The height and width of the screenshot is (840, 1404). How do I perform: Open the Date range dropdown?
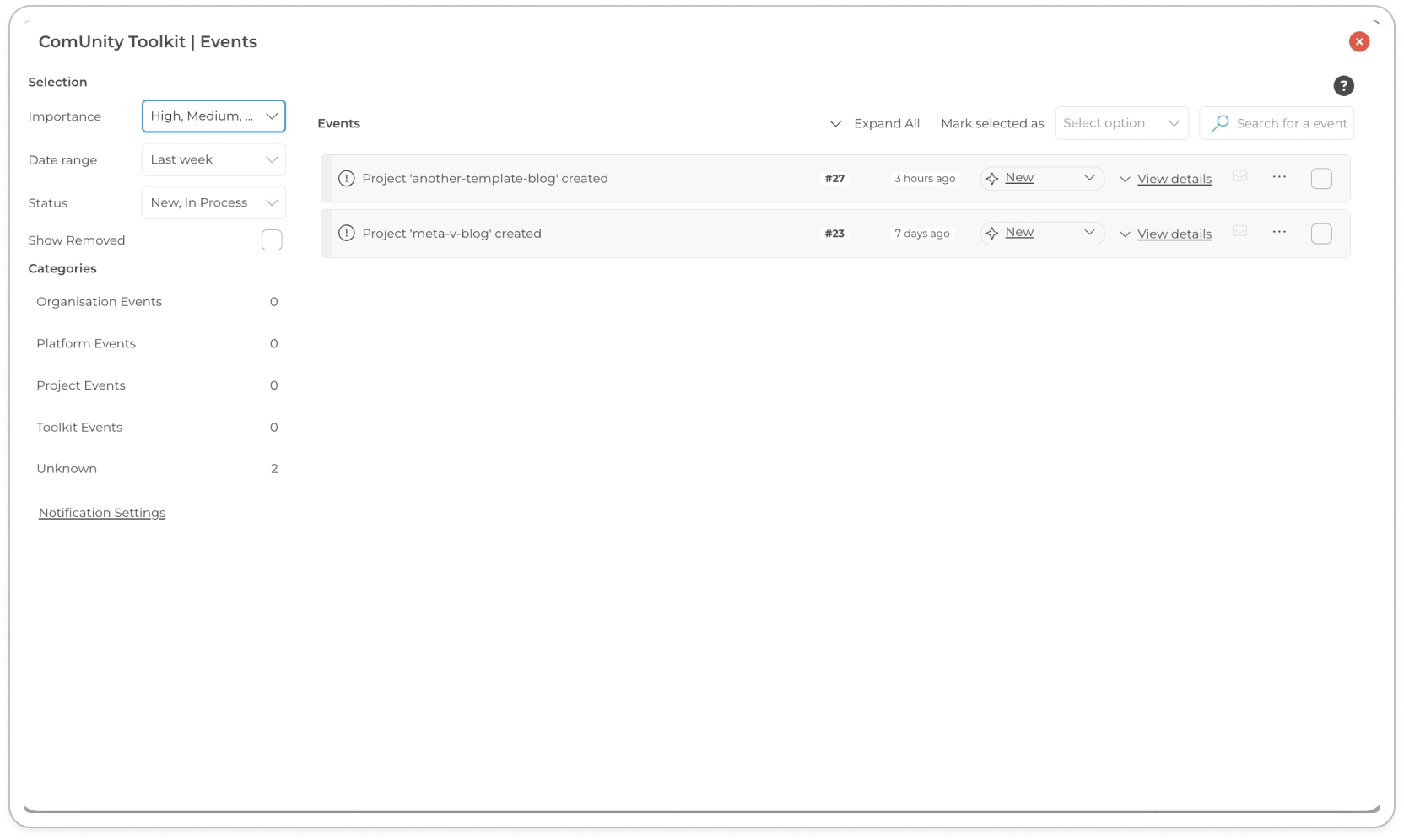(213, 159)
